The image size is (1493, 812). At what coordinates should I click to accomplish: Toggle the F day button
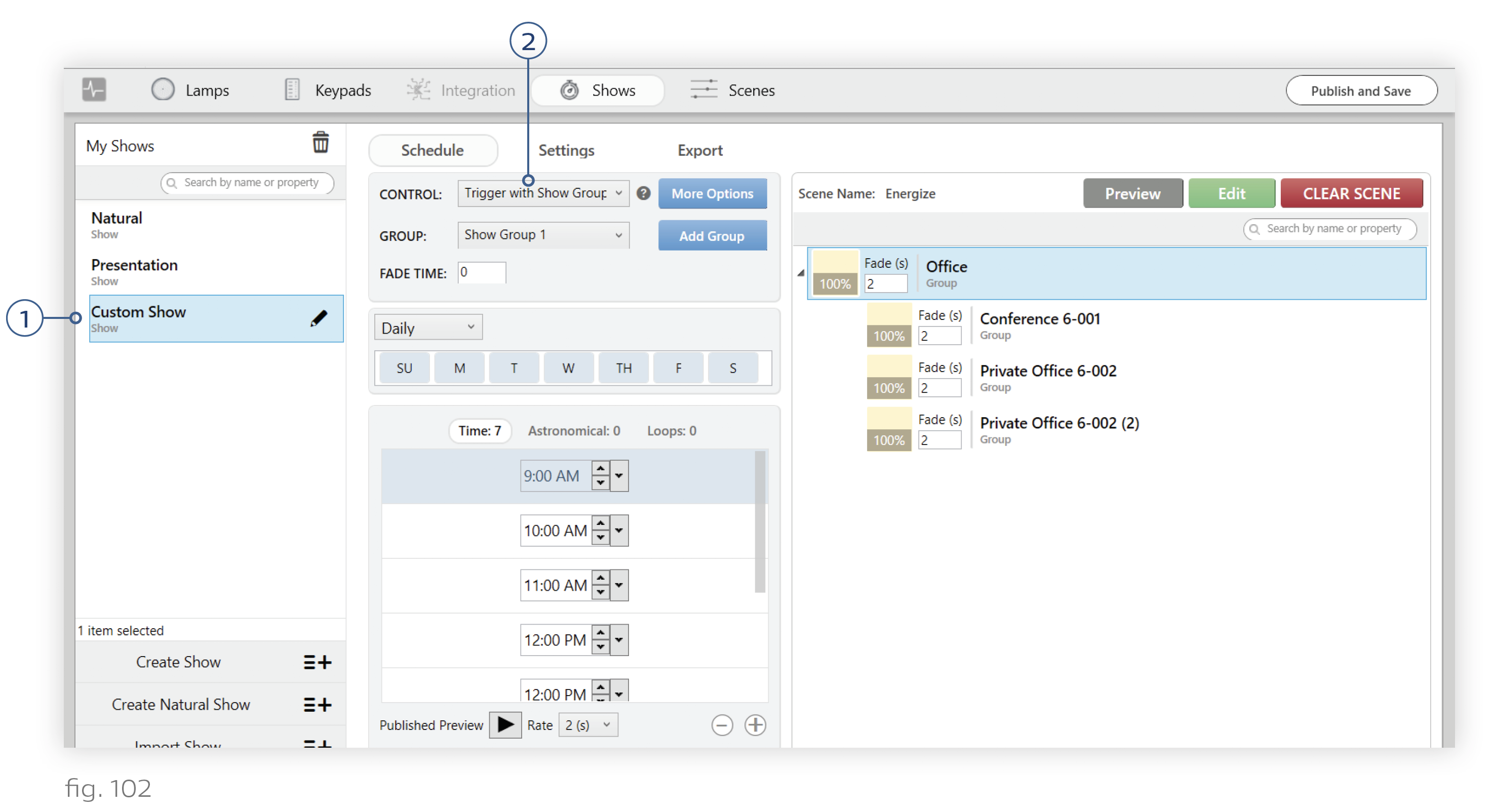pyautogui.click(x=678, y=368)
